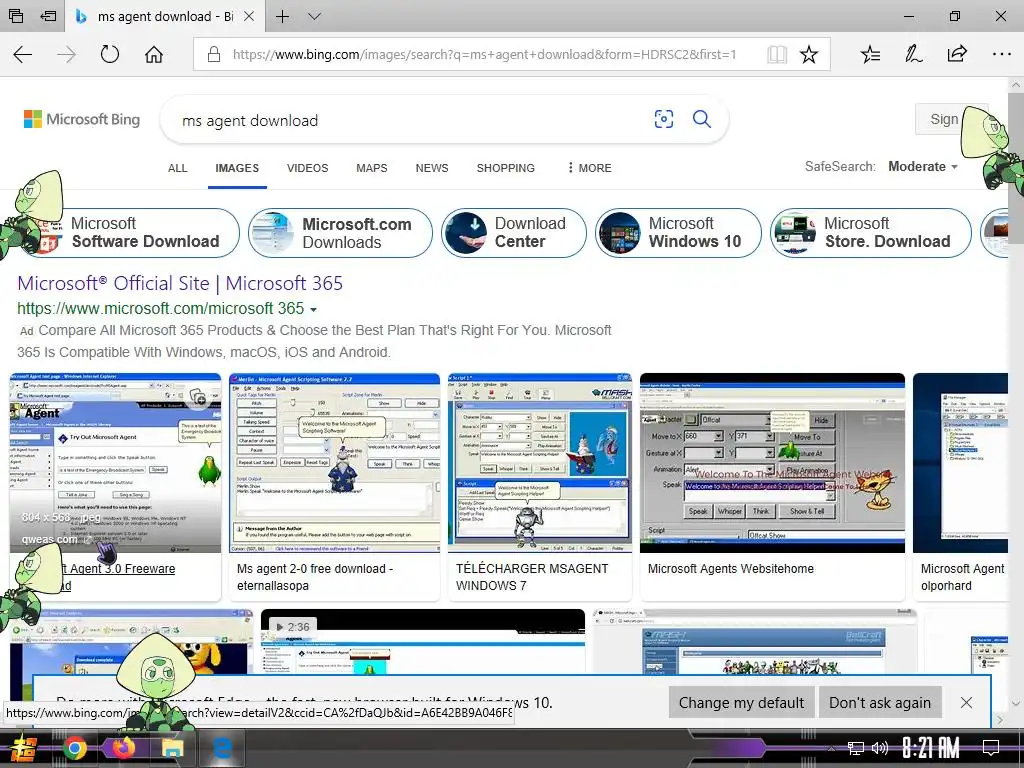Image resolution: width=1024 pixels, height=768 pixels.
Task: Click the browser Back arrow
Action: tap(23, 54)
